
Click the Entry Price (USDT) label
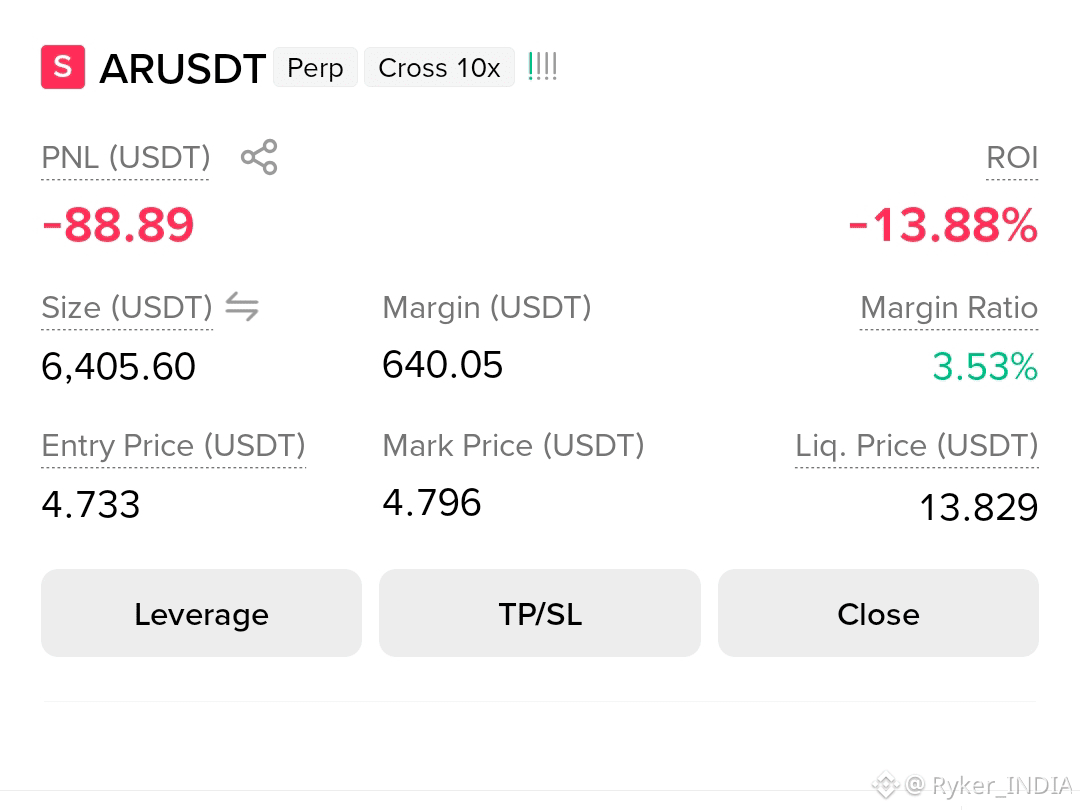[x=174, y=446]
